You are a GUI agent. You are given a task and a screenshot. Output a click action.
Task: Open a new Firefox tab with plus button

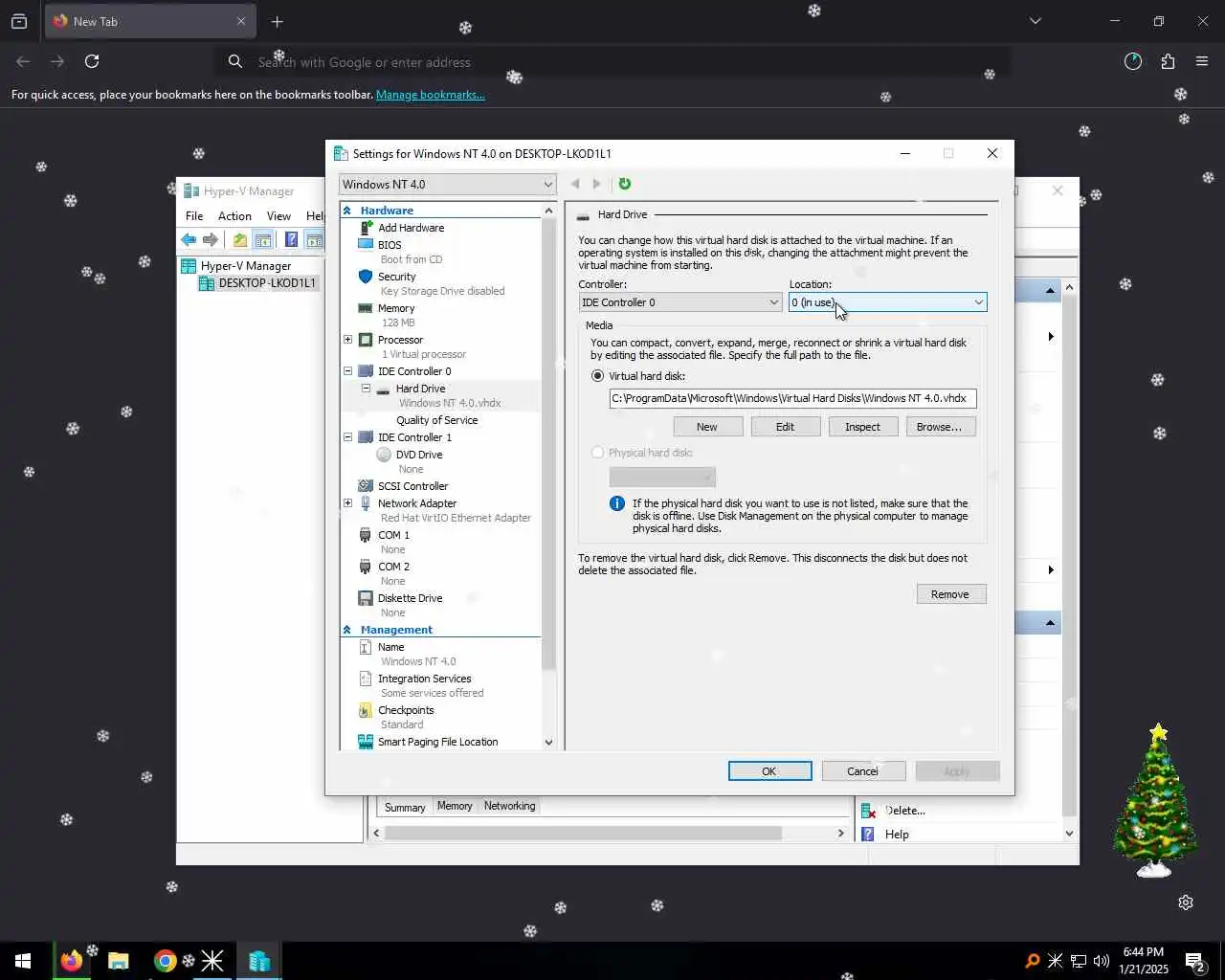(x=278, y=21)
